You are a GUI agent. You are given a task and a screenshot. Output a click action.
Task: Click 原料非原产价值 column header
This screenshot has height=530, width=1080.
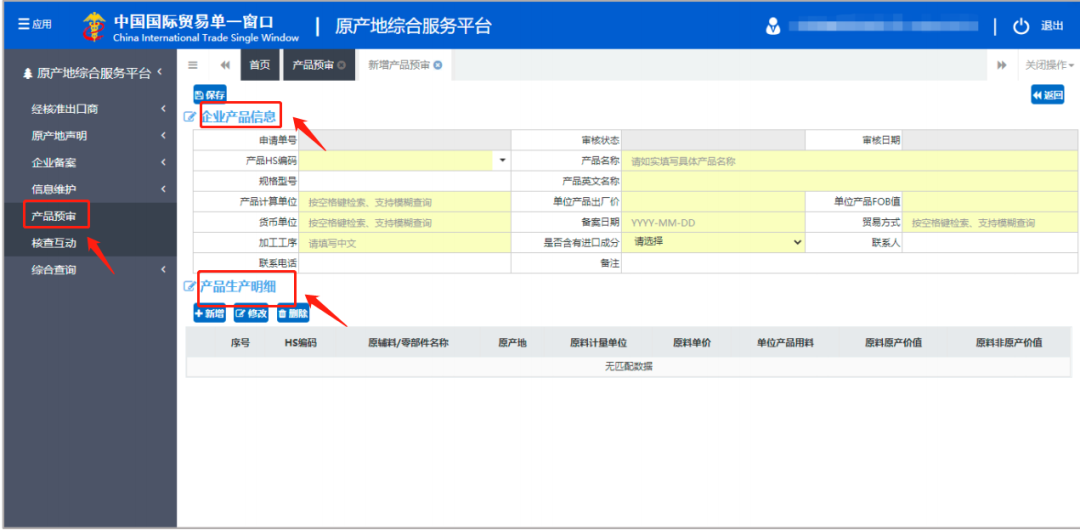click(x=1008, y=343)
